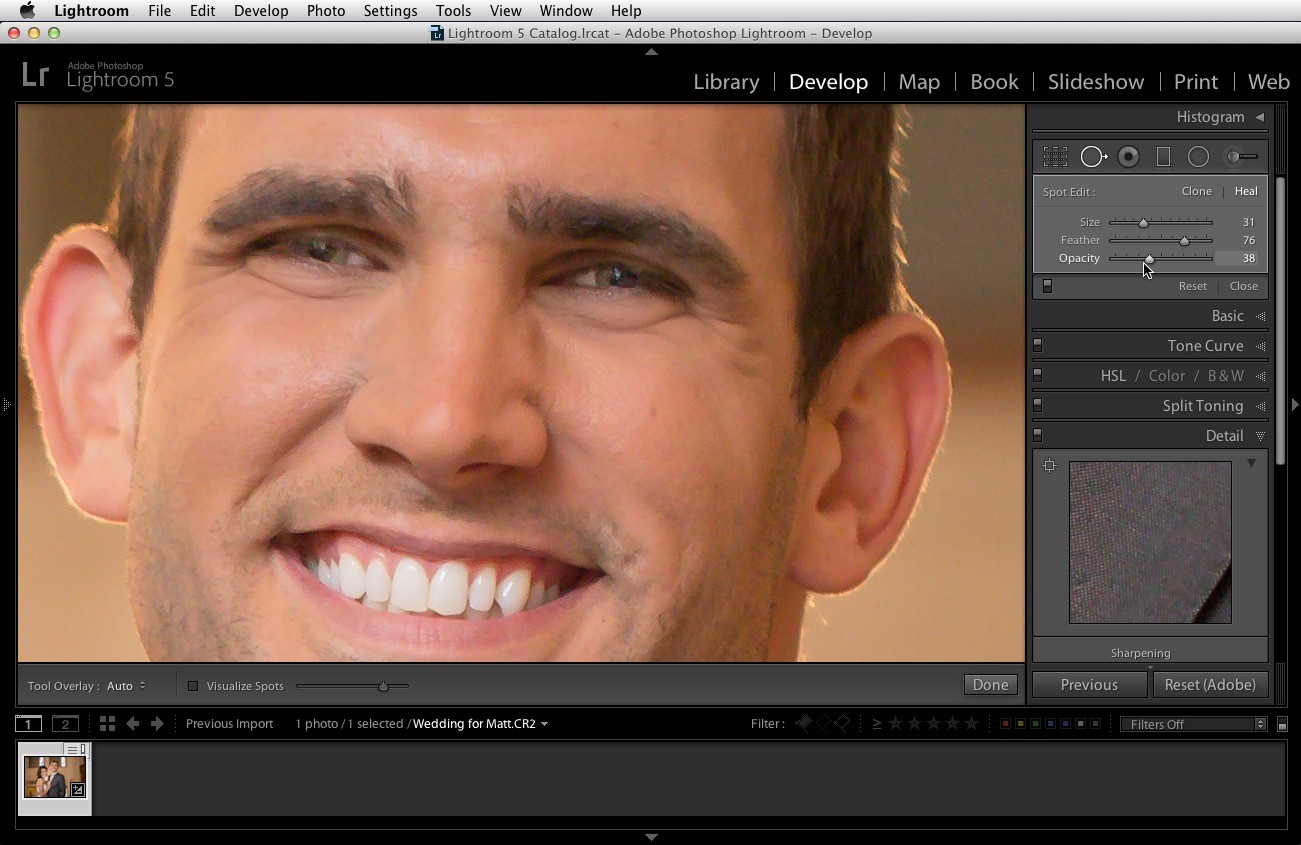Switch to the Library module

[x=726, y=82]
